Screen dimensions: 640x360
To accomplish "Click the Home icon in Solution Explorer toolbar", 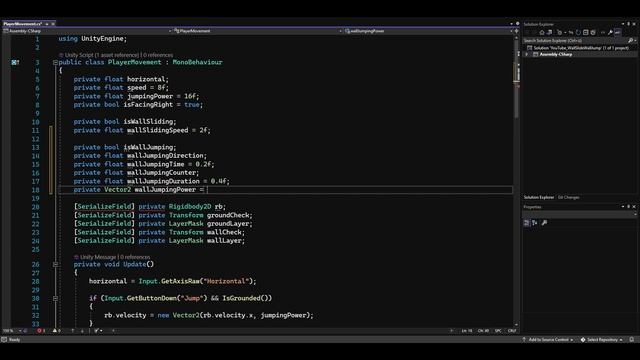I will click(542, 33).
